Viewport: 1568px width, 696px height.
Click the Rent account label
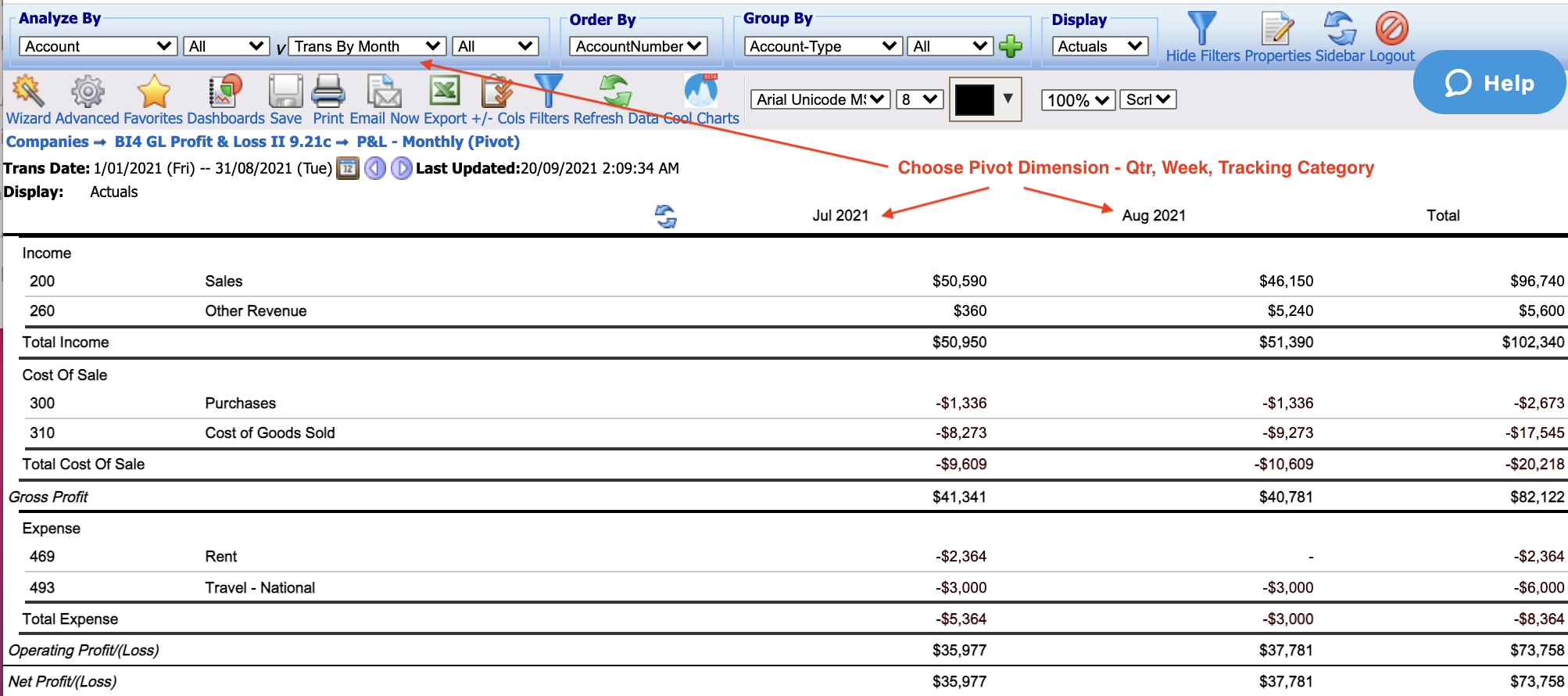(220, 557)
